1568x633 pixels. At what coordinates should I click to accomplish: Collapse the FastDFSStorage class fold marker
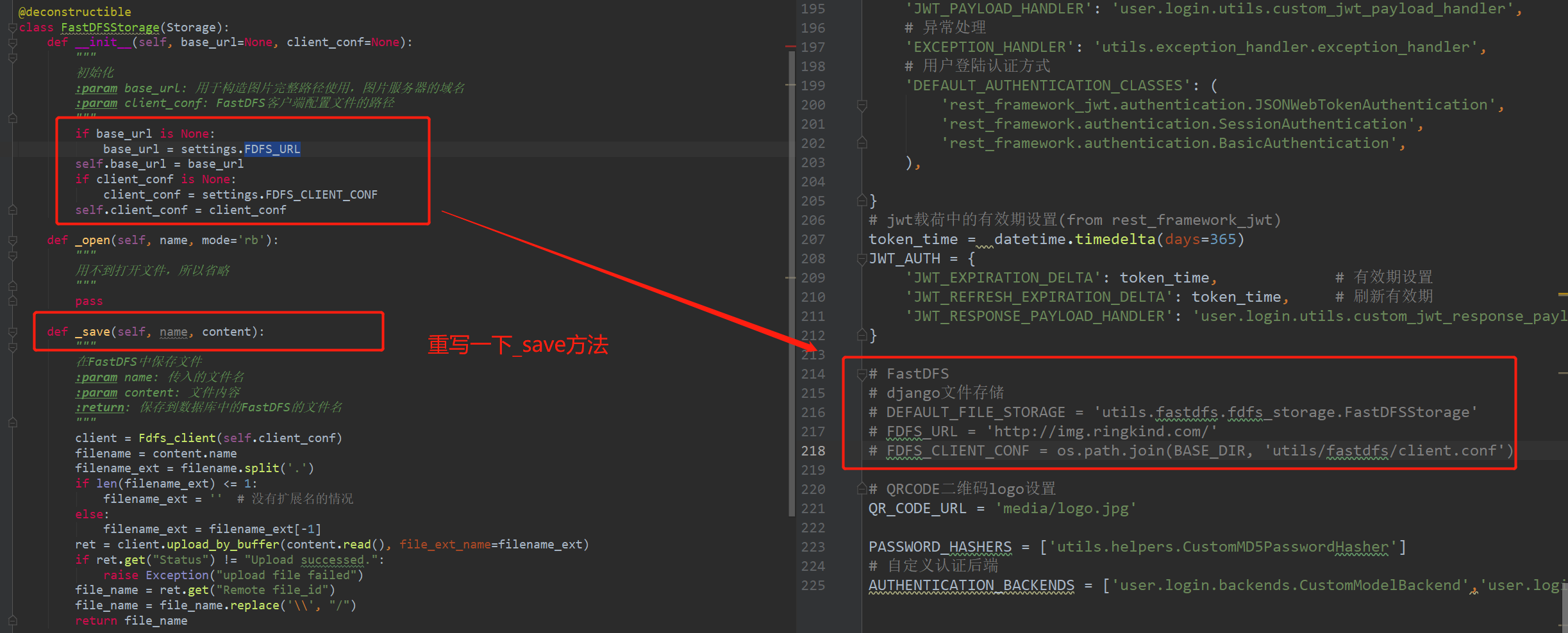tap(12, 28)
